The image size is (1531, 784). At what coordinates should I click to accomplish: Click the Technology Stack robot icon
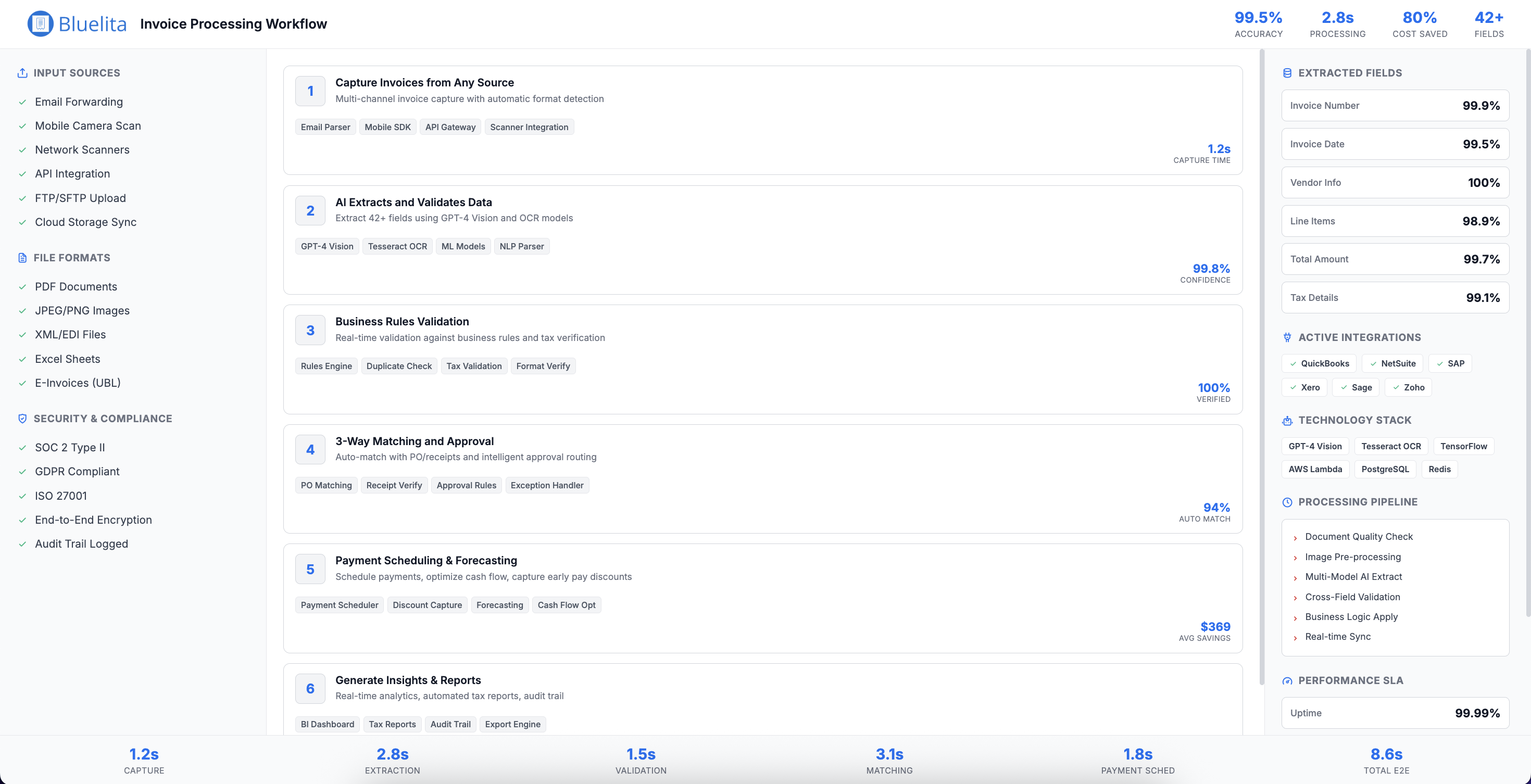[x=1287, y=421]
